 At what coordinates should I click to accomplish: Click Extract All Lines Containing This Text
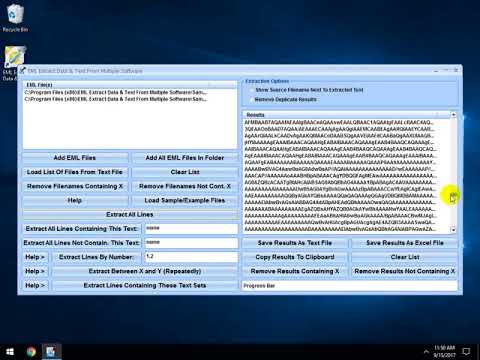pos(82,229)
